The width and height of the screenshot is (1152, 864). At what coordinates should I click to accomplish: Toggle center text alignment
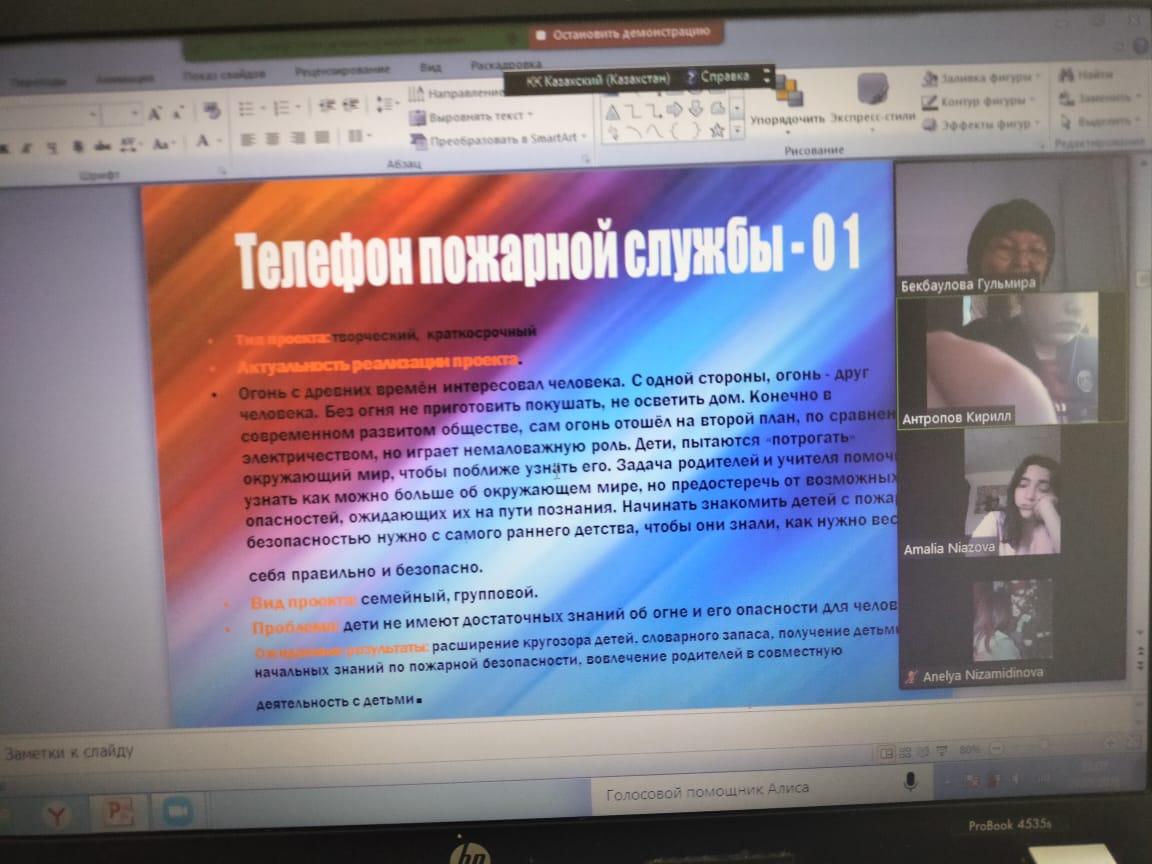270,138
